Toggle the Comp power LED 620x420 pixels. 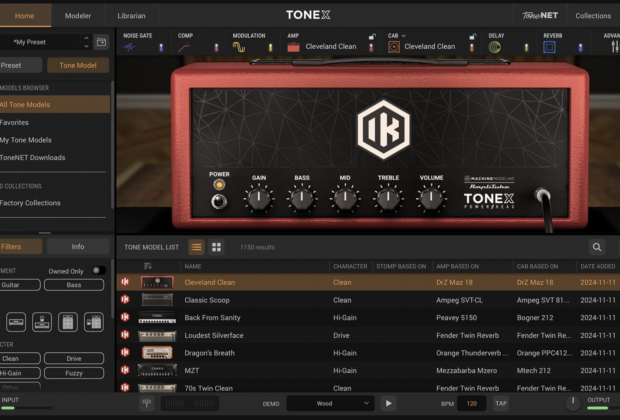pyautogui.click(x=216, y=48)
